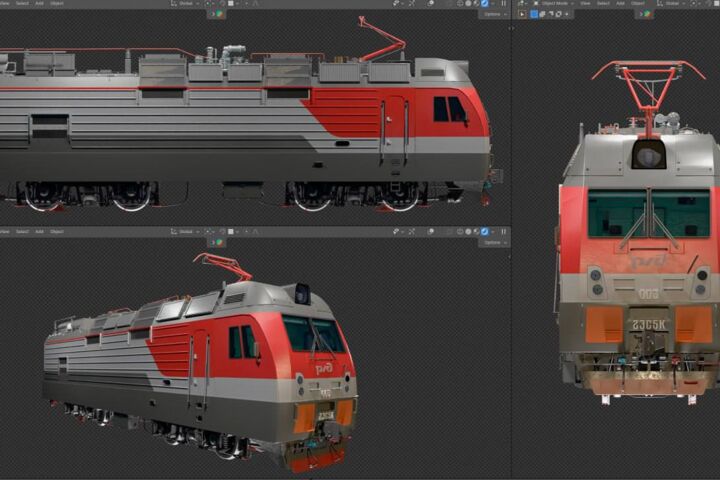720x480 pixels.
Task: Open the Object Mode dropdown in right viewport
Action: pos(555,3)
